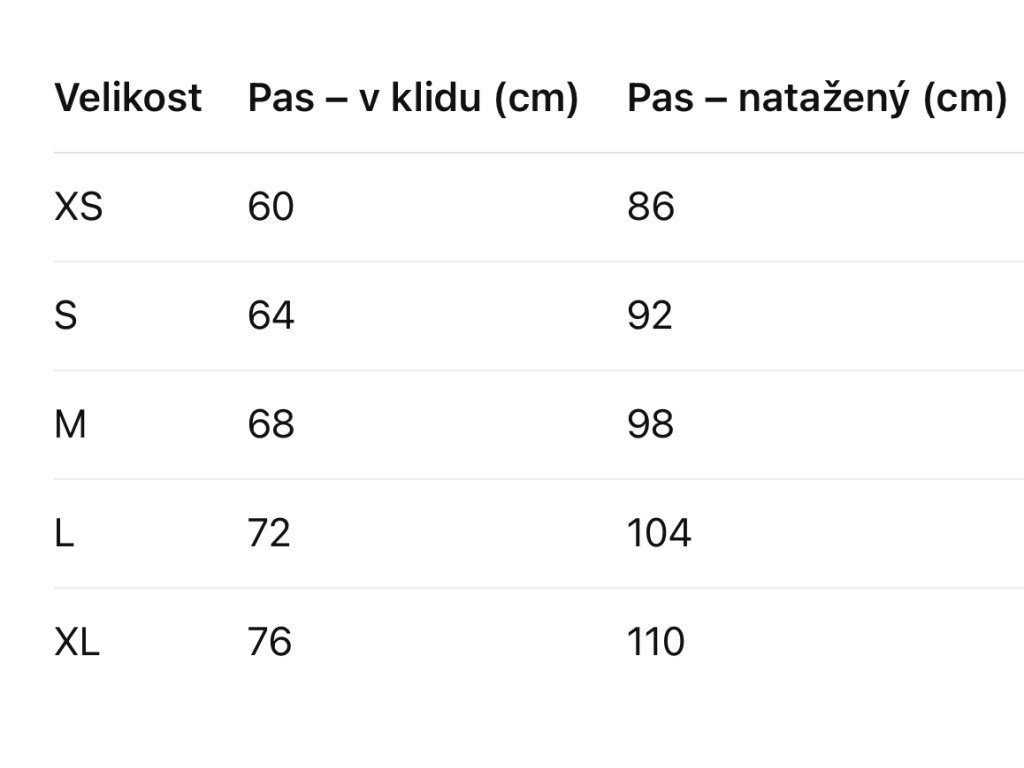
Task: Click the stretched waist value 104
Action: coord(658,534)
